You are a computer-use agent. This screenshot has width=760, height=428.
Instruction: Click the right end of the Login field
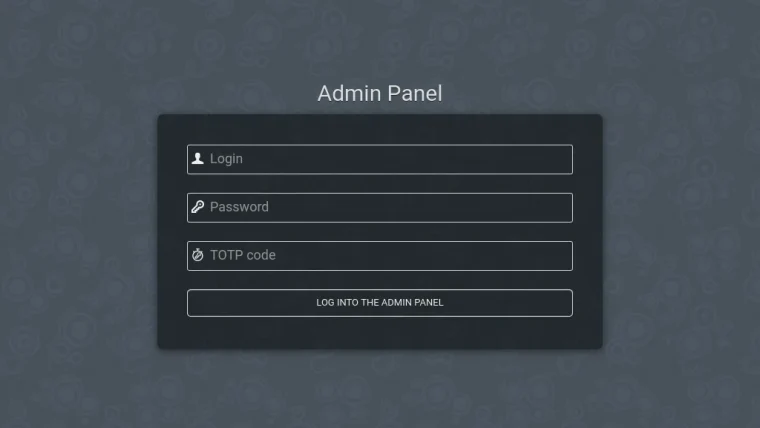[560, 159]
